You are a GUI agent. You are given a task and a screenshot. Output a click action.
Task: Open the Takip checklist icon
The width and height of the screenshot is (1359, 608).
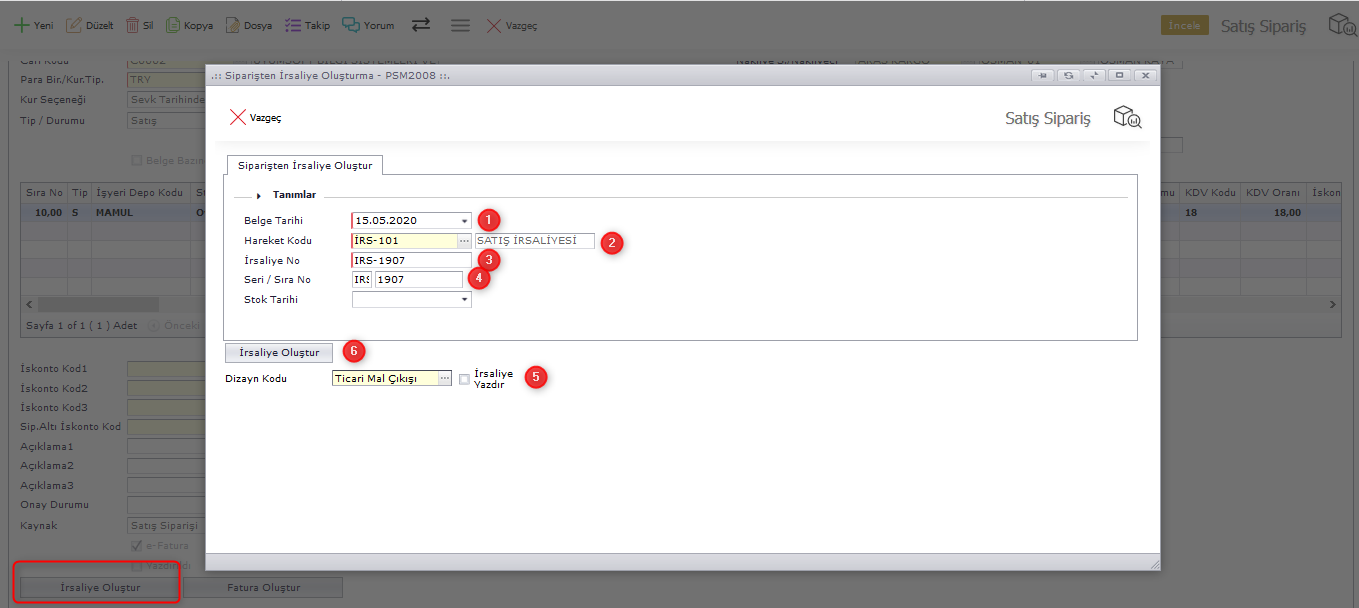tap(292, 25)
